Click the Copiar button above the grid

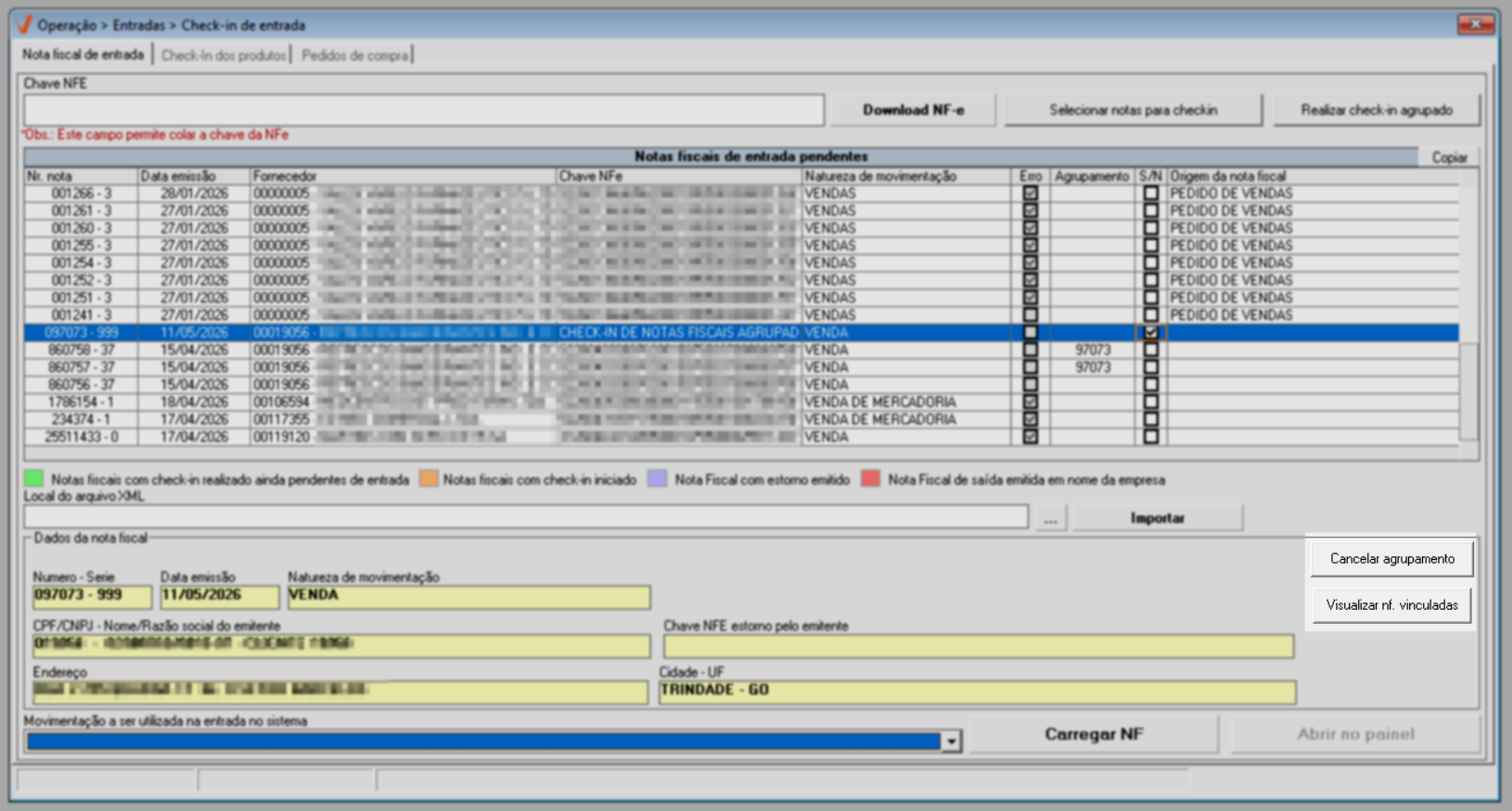(1448, 158)
